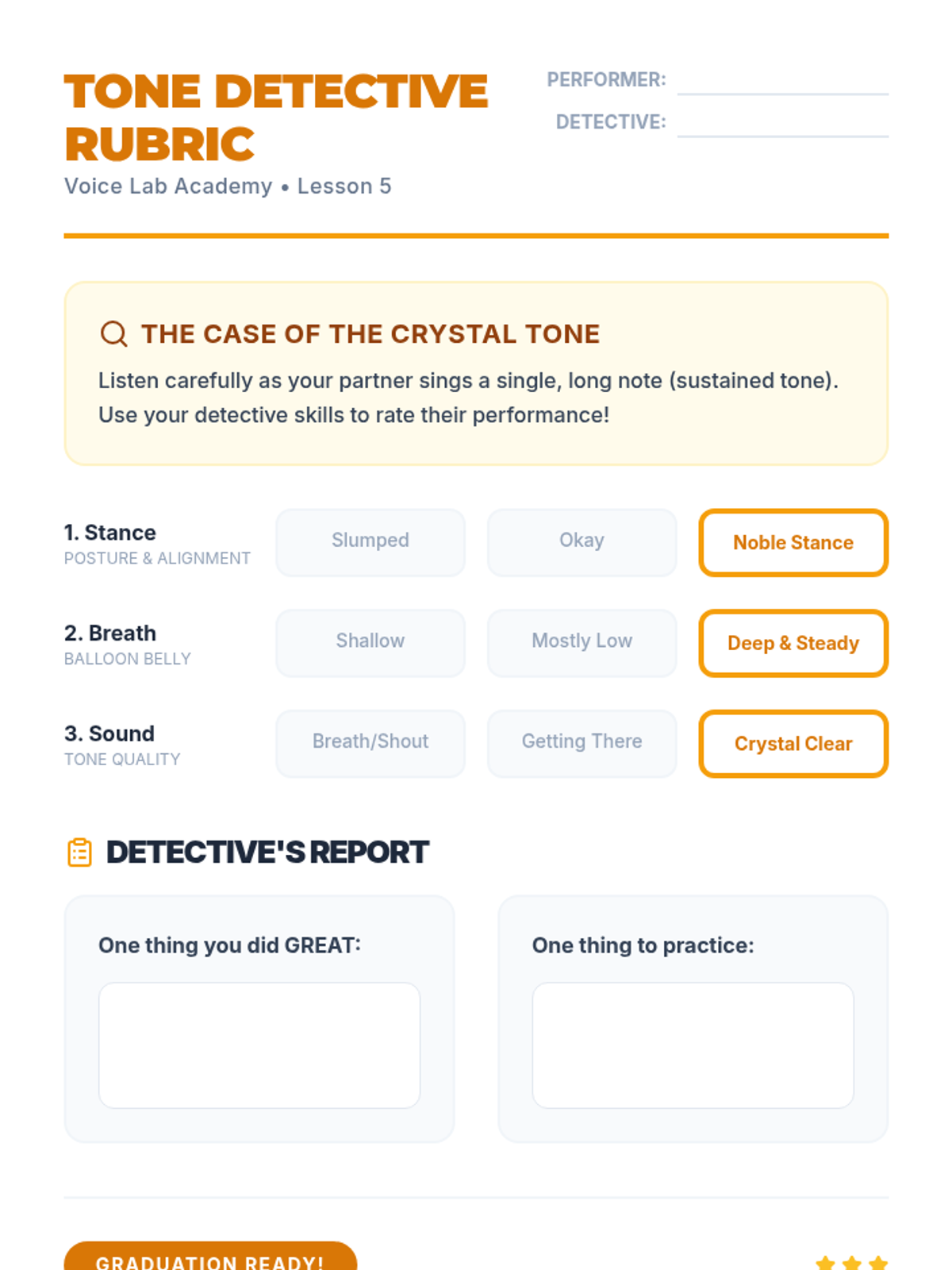Pick the Getting There sound option

[x=582, y=744]
